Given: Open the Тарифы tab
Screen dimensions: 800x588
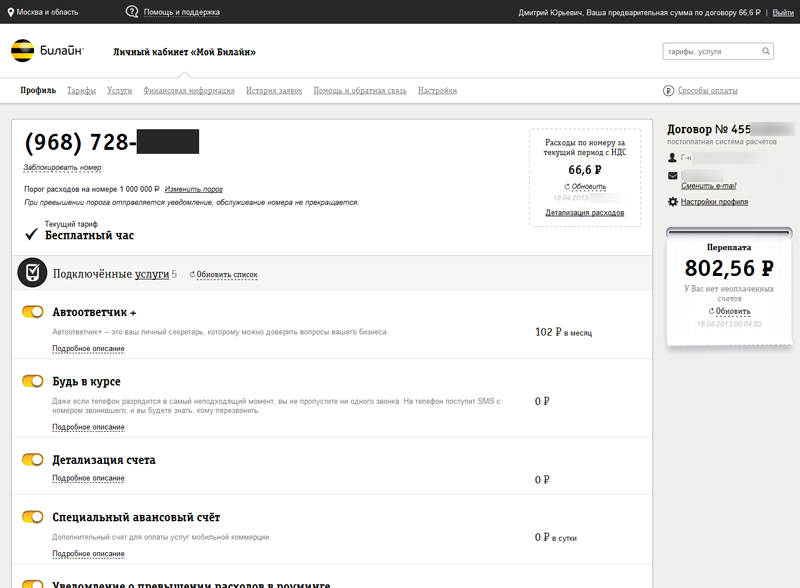Looking at the screenshot, I should (82, 90).
